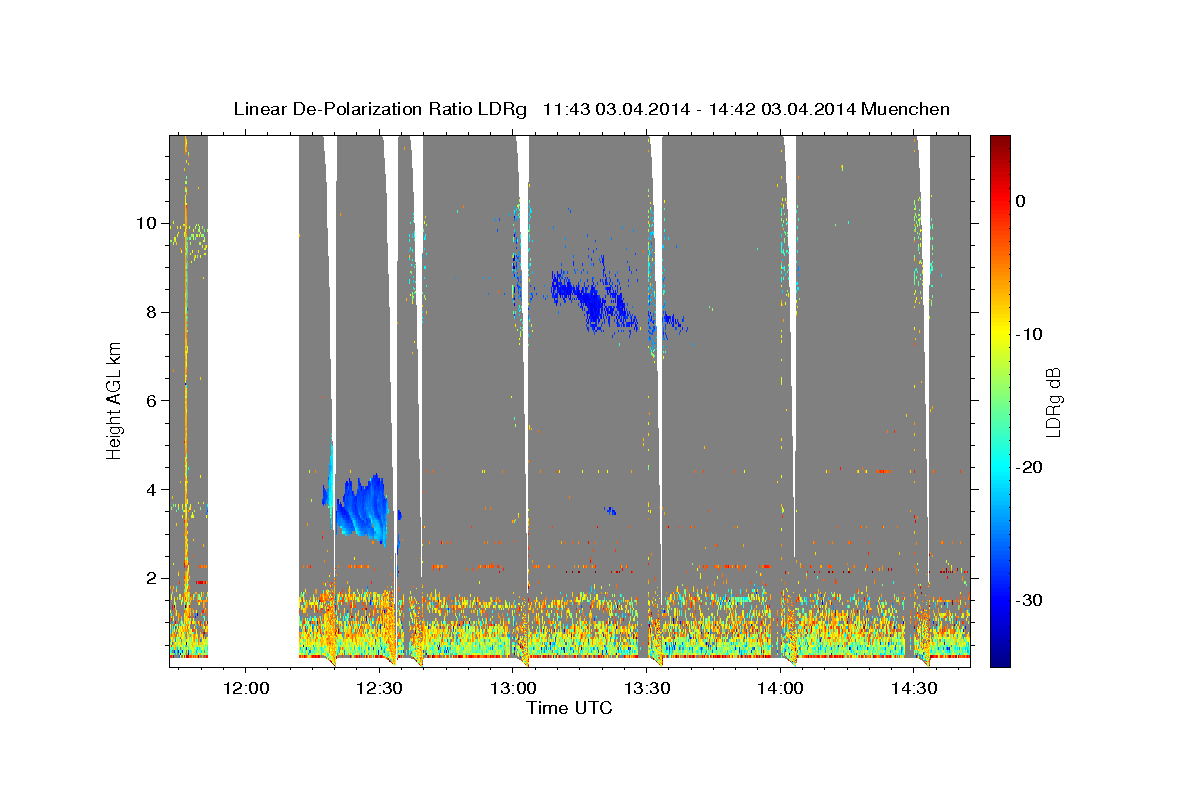Select the 13:30 time tick label
Screen dimensions: 1200x800
[647, 688]
